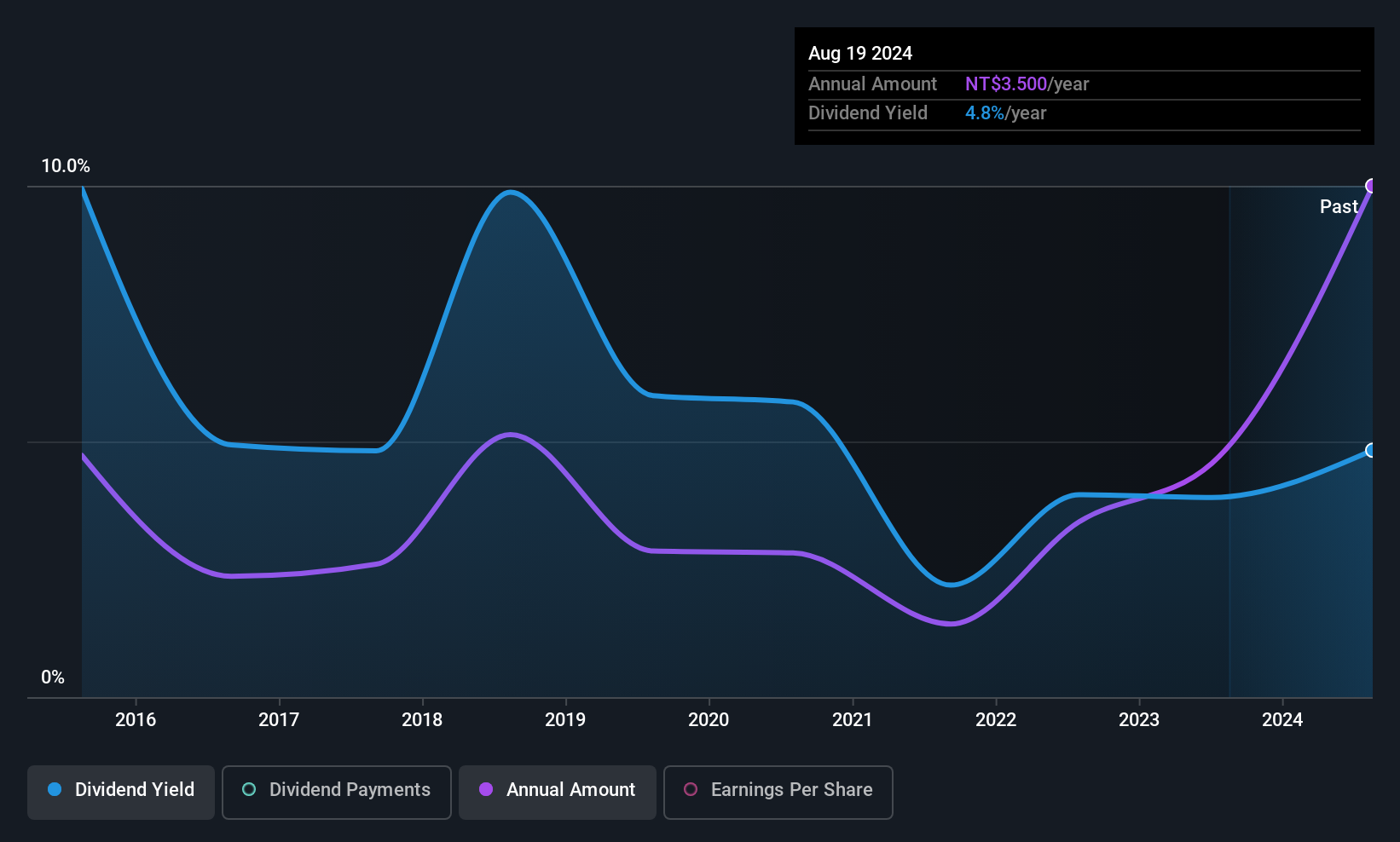Viewport: 1400px width, 842px height.
Task: Select the 2016 x-axis label
Action: tap(136, 720)
